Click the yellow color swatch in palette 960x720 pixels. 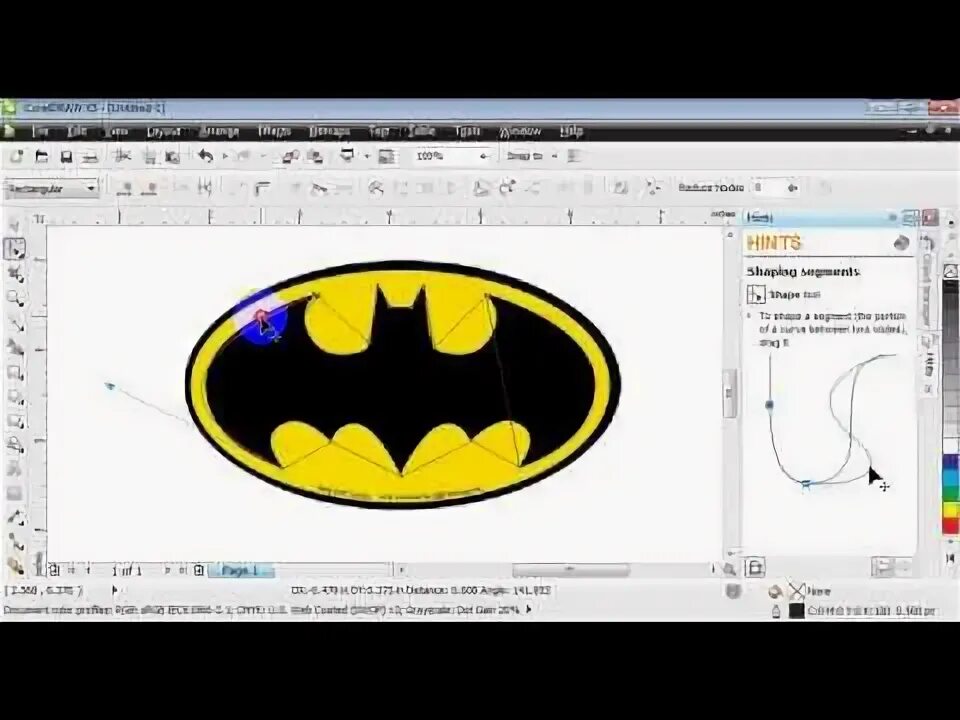pos(951,509)
